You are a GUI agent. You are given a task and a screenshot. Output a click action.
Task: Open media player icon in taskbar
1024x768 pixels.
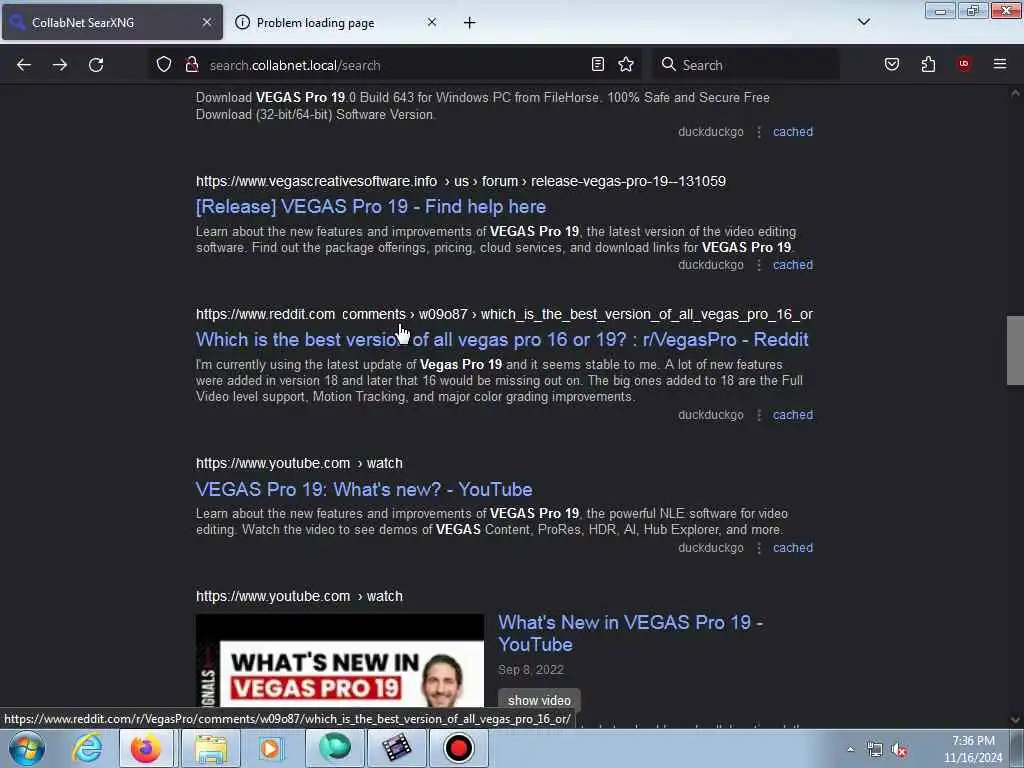pyautogui.click(x=270, y=748)
